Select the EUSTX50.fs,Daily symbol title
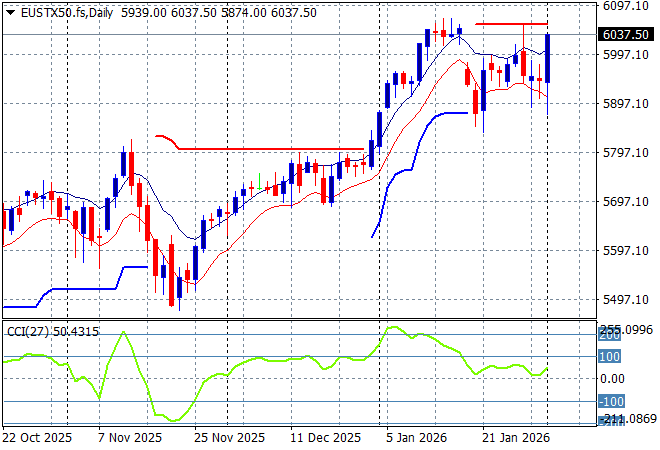Image resolution: width=660 pixels, height=450 pixels. click(x=67, y=13)
